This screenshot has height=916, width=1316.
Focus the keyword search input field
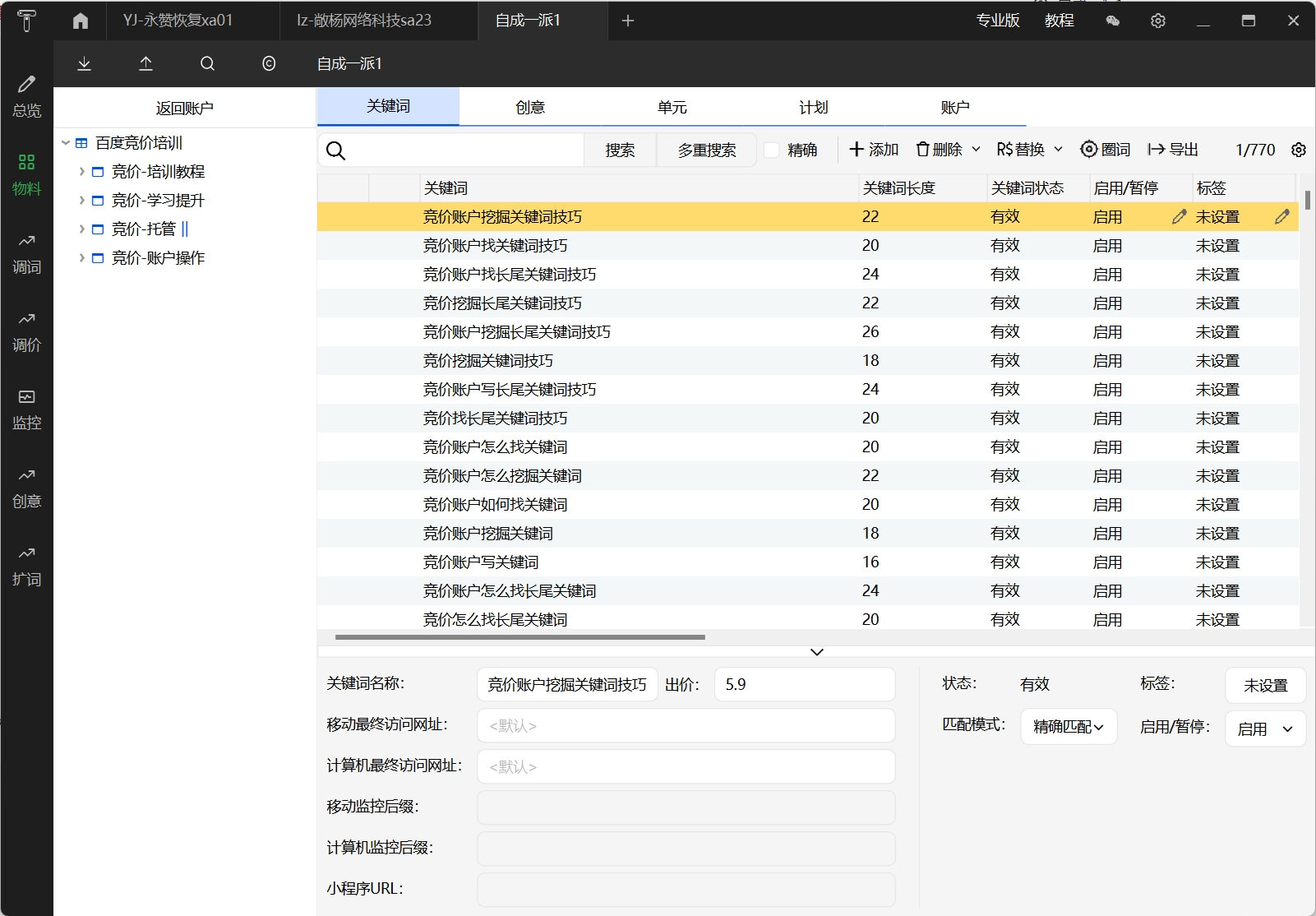464,150
